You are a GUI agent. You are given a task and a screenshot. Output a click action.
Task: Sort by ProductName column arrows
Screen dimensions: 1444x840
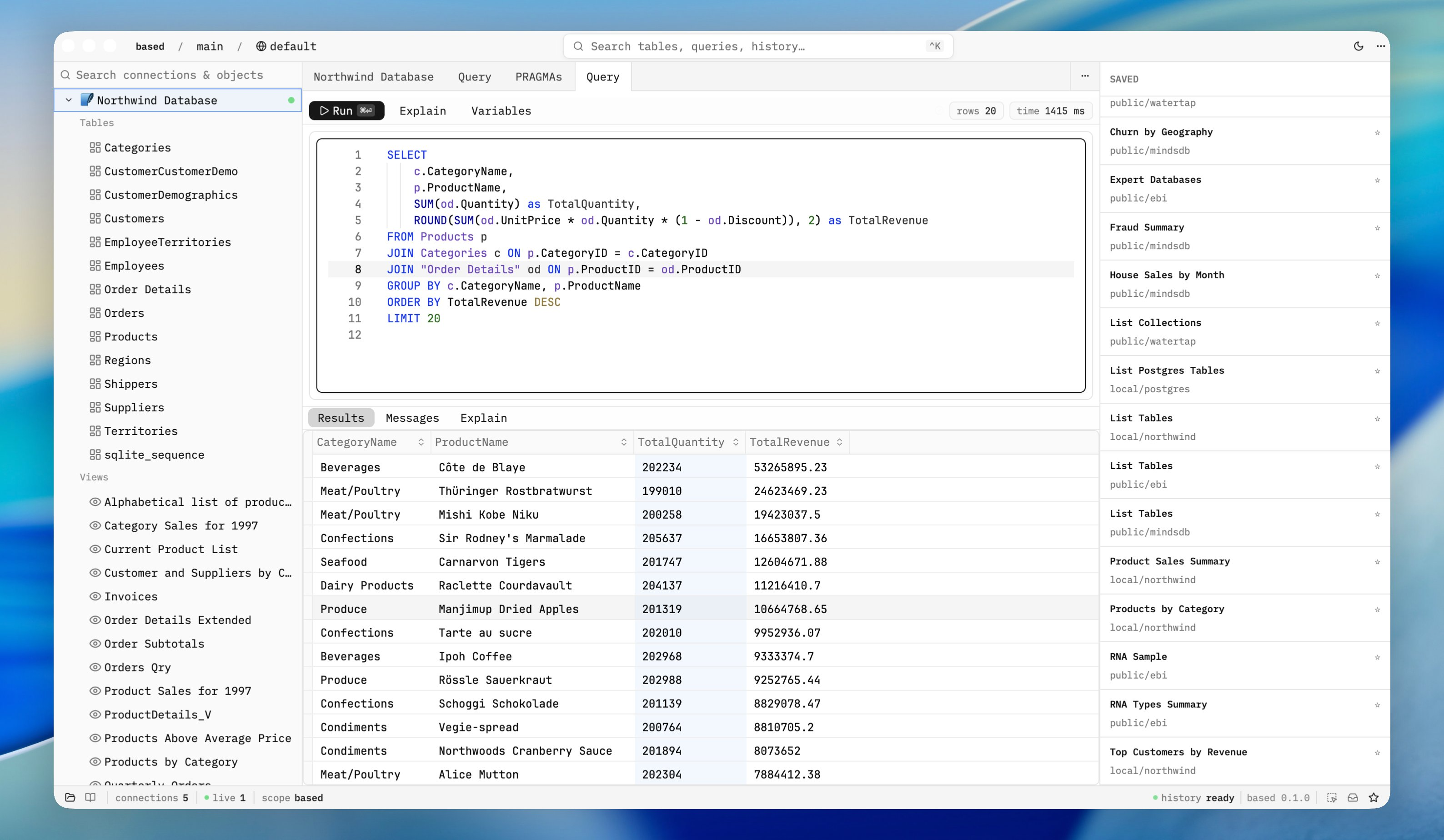(x=623, y=442)
